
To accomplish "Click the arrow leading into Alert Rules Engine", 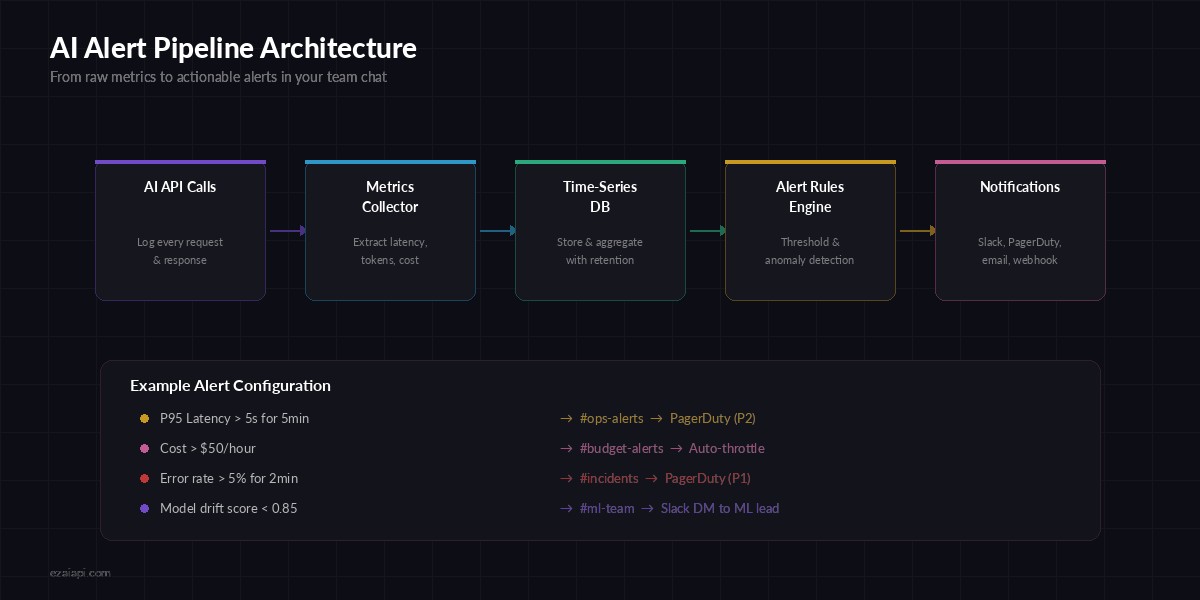I will pyautogui.click(x=705, y=230).
